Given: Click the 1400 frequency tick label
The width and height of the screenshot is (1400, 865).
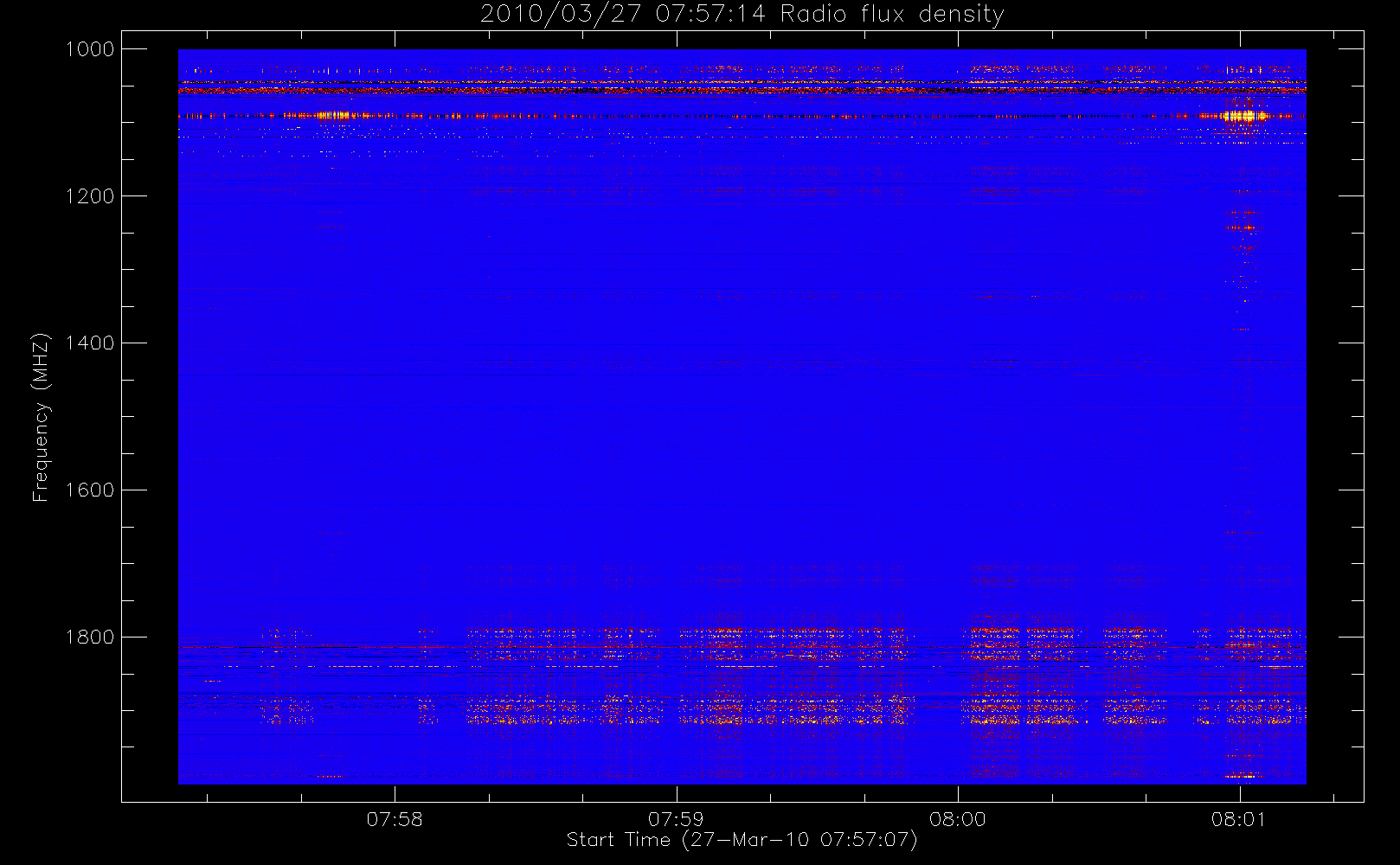Looking at the screenshot, I should click(x=90, y=343).
